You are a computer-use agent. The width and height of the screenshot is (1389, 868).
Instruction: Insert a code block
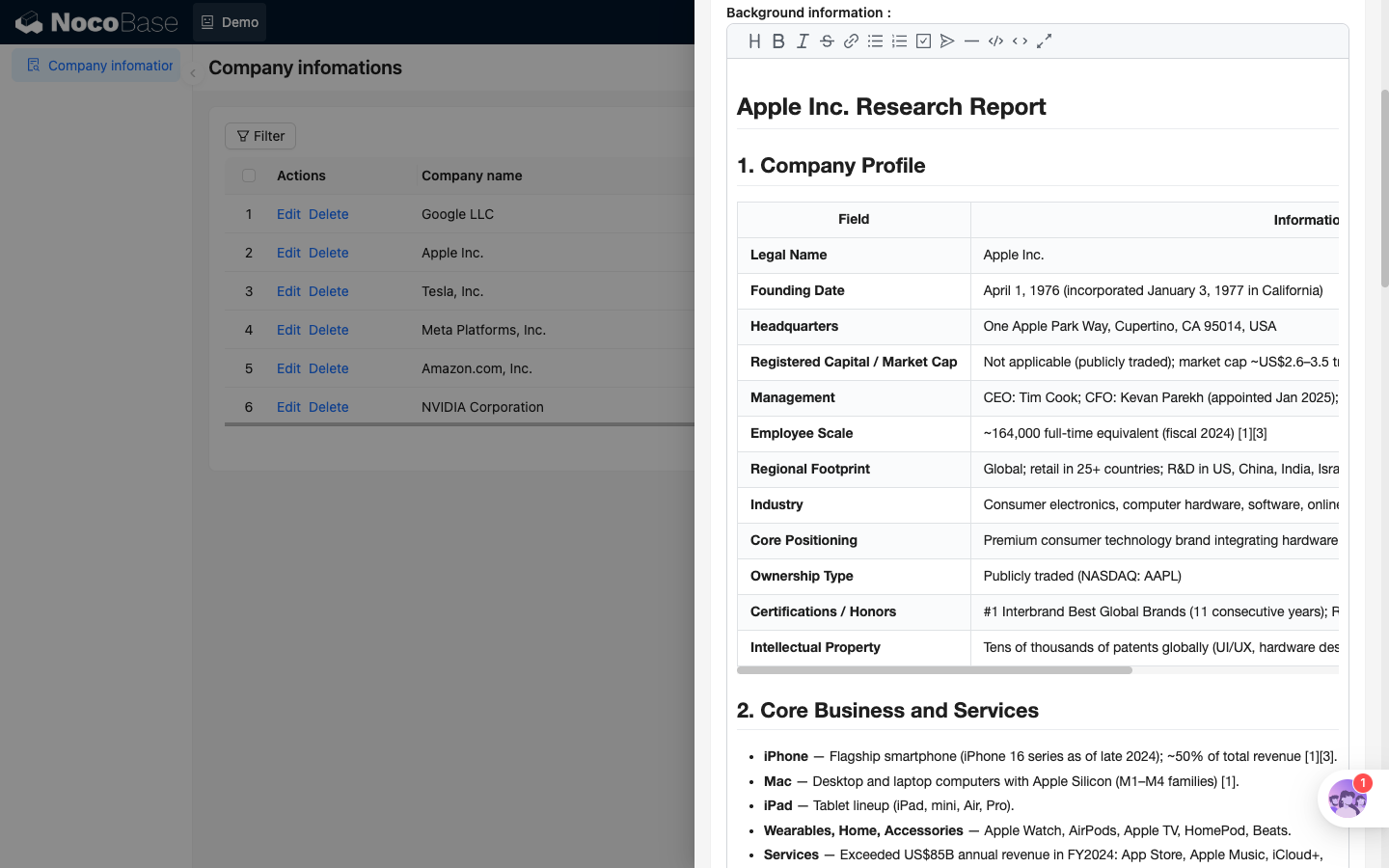click(x=995, y=41)
